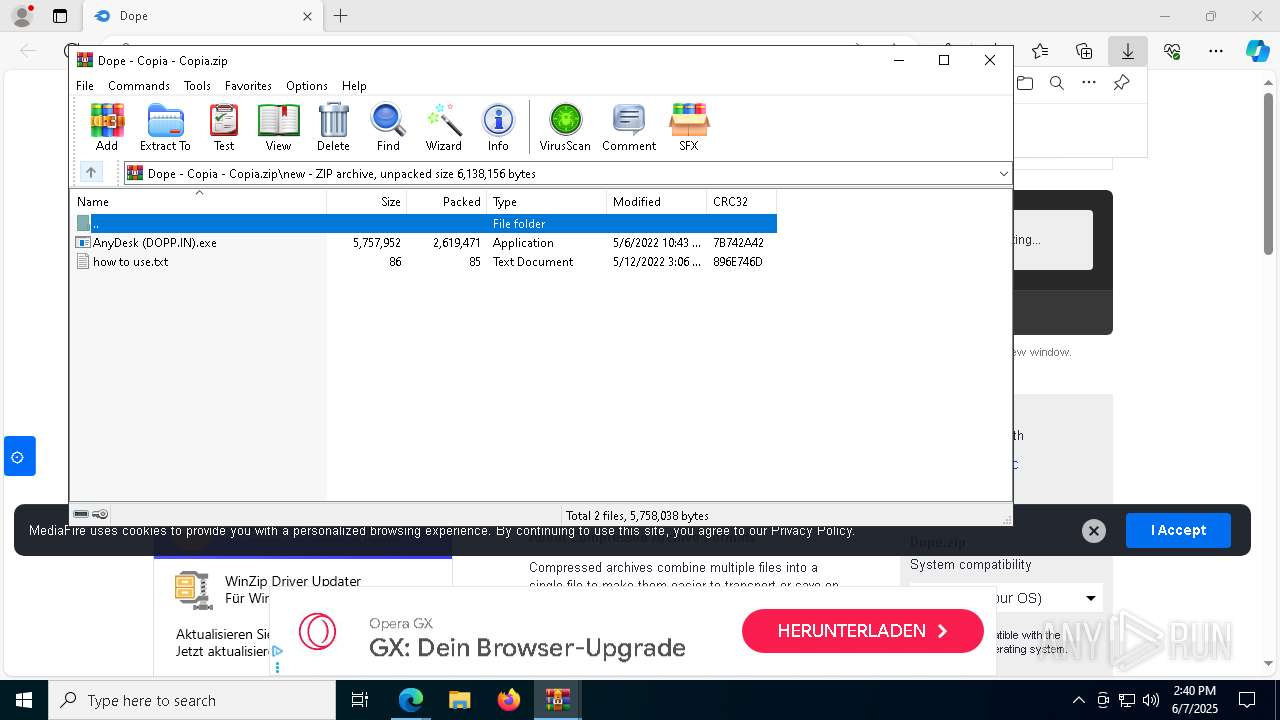Open the system compatibility OS dropdown
The width and height of the screenshot is (1280, 720).
[x=1006, y=598]
